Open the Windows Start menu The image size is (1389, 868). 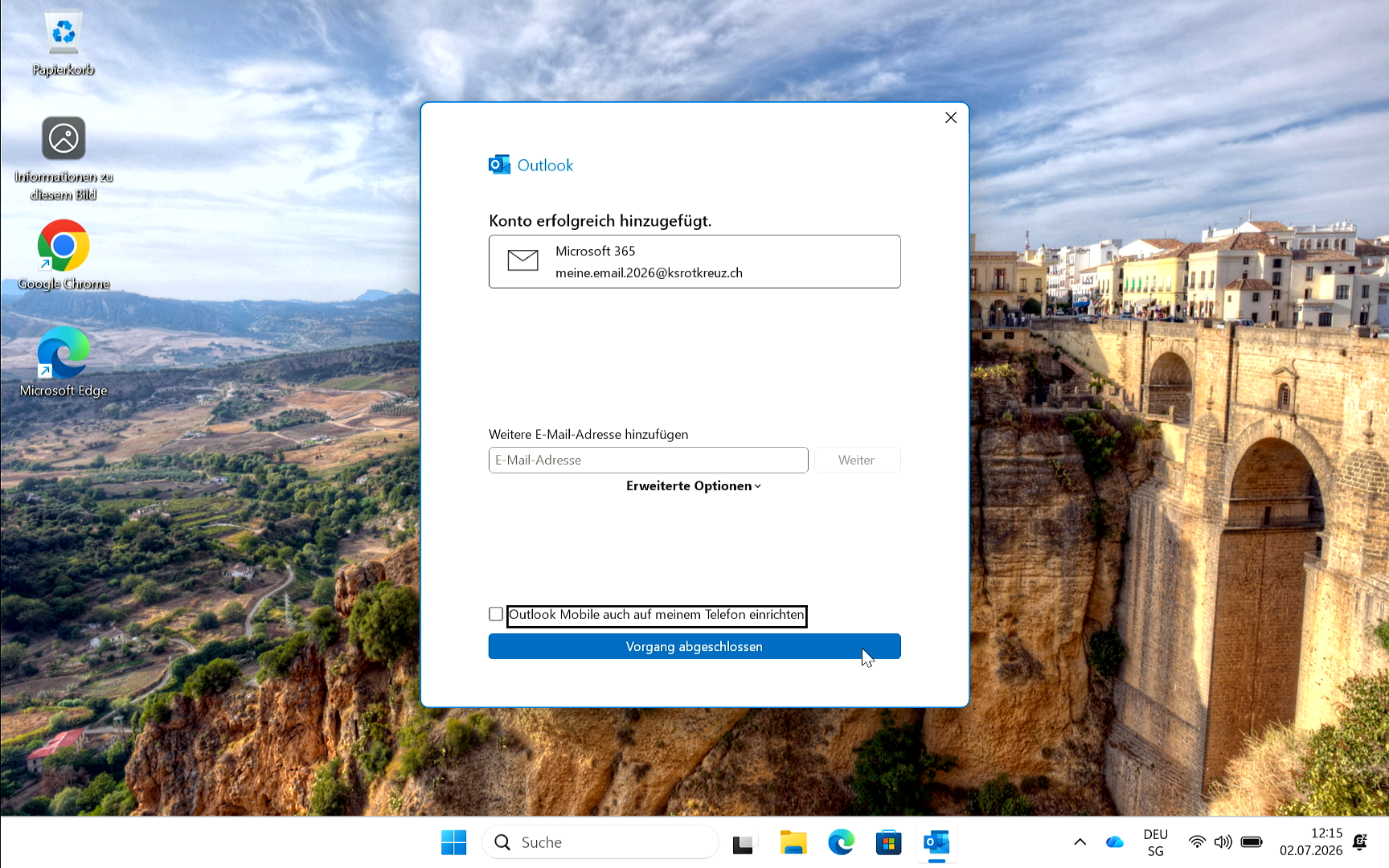[x=453, y=842]
